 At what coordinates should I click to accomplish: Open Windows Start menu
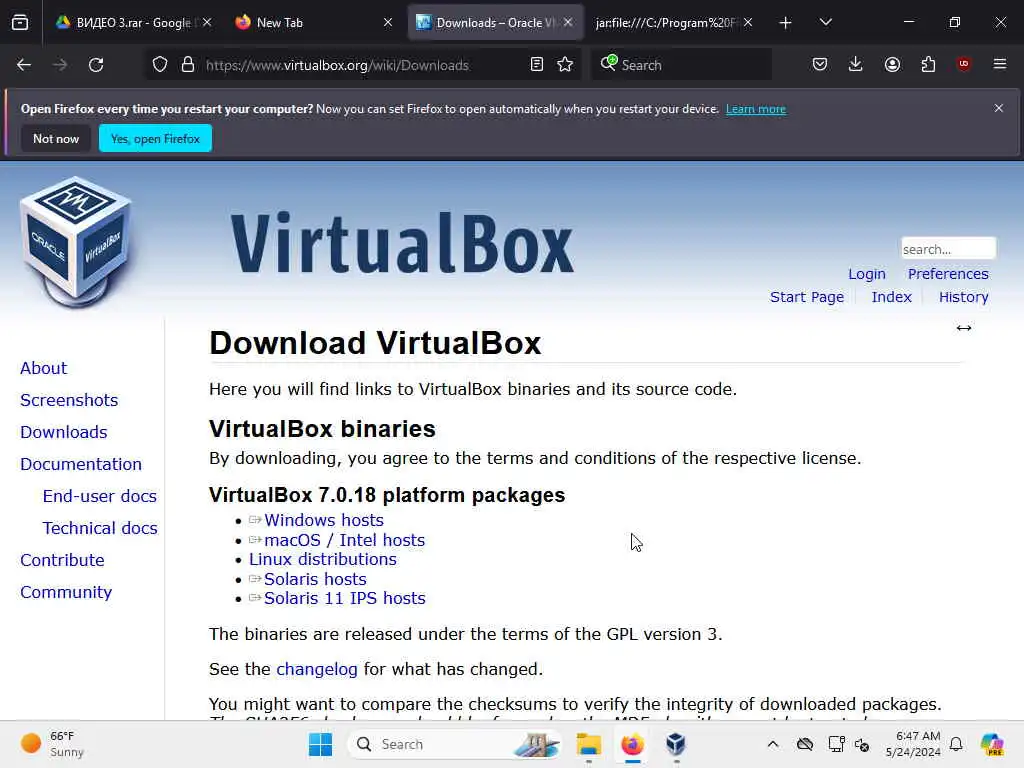(320, 744)
